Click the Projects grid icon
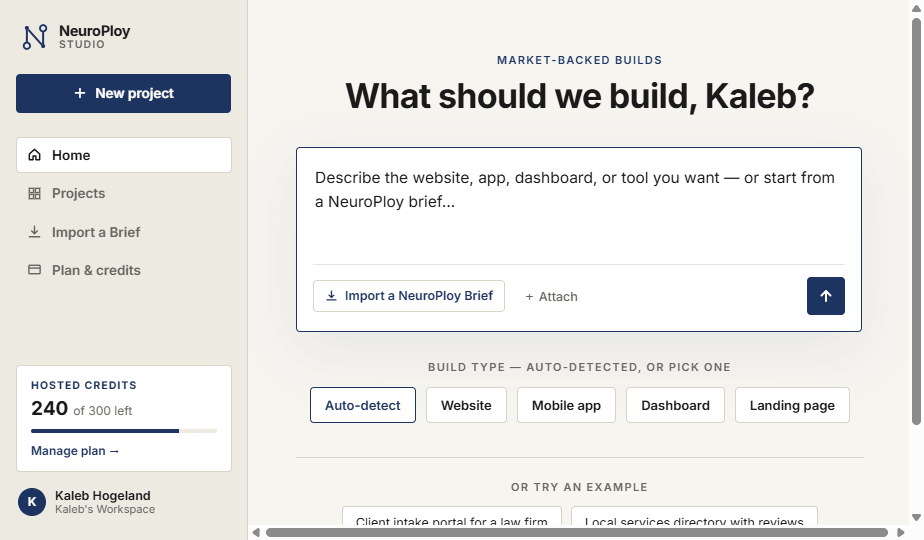This screenshot has height=540, width=924. click(35, 193)
